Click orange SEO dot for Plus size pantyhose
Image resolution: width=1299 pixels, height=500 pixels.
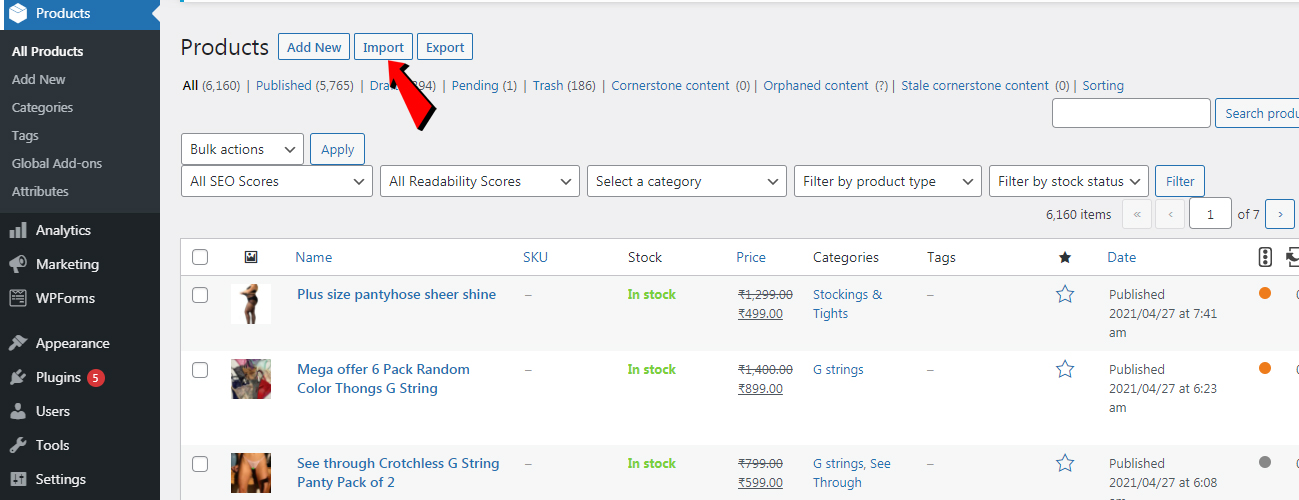click(x=1265, y=294)
